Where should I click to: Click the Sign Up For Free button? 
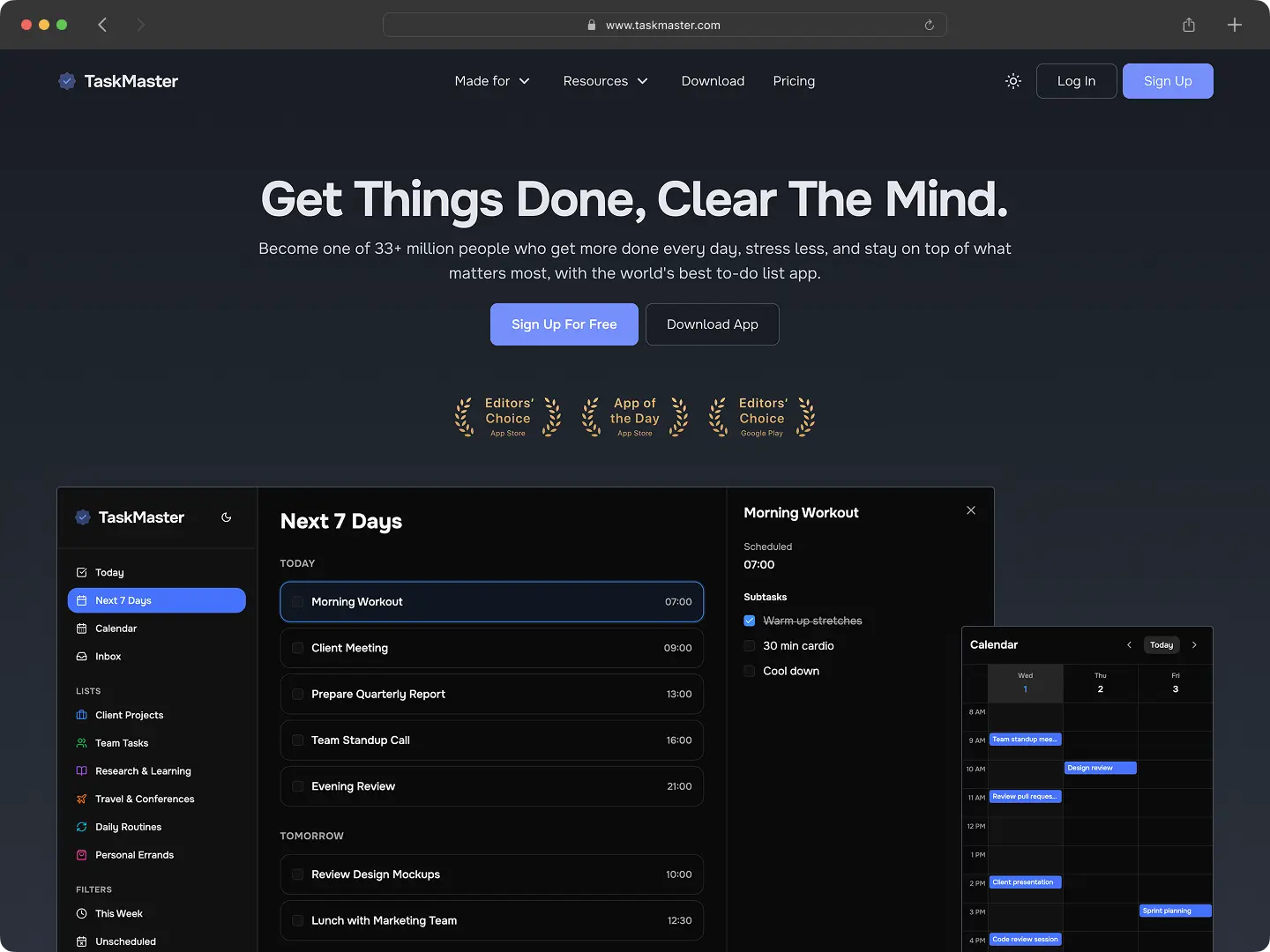point(564,324)
